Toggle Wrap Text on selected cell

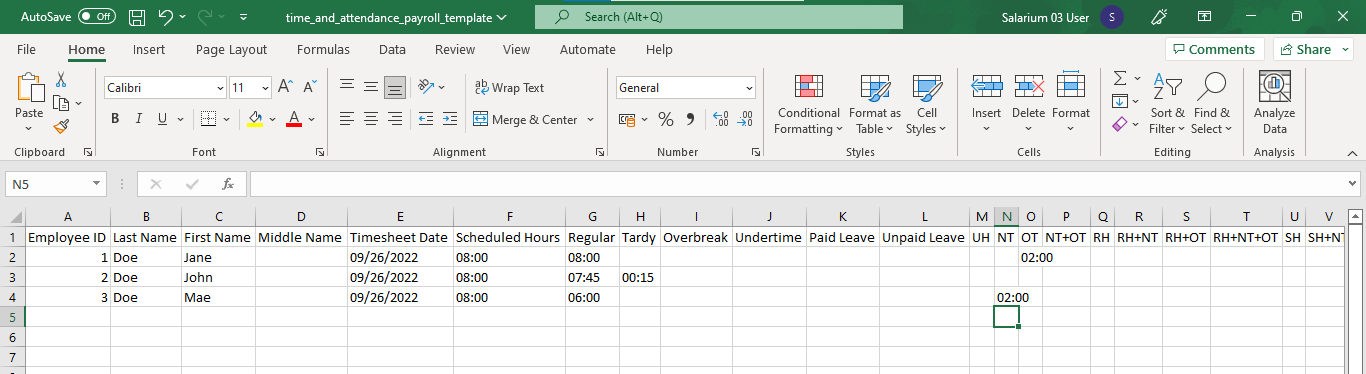point(509,88)
